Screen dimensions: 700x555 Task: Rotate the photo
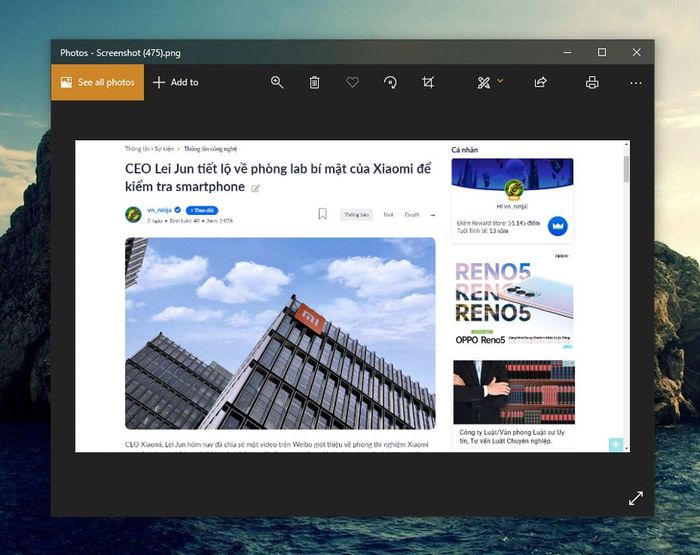(x=390, y=82)
